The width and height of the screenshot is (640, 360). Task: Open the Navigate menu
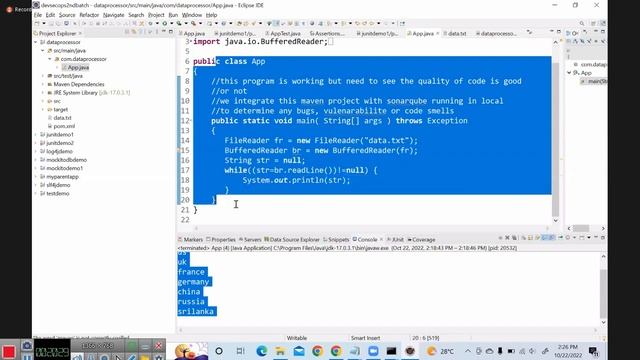click(x=113, y=15)
